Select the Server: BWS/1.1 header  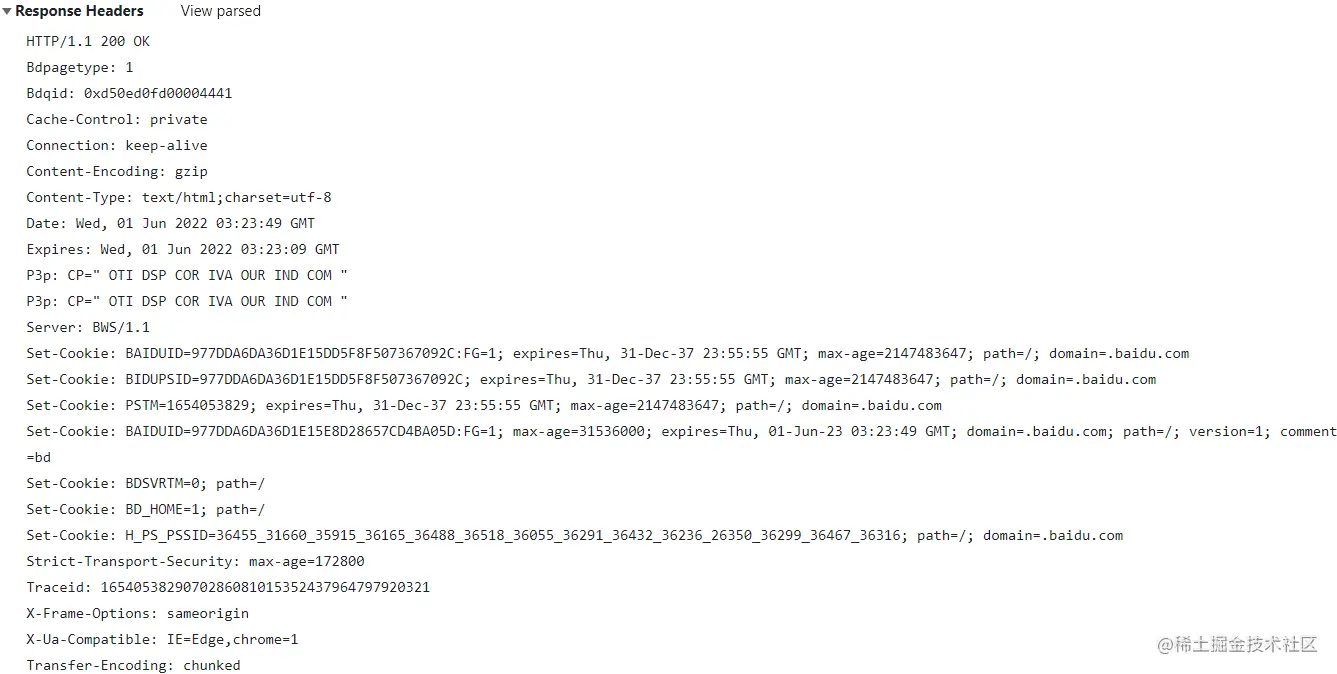(x=88, y=327)
